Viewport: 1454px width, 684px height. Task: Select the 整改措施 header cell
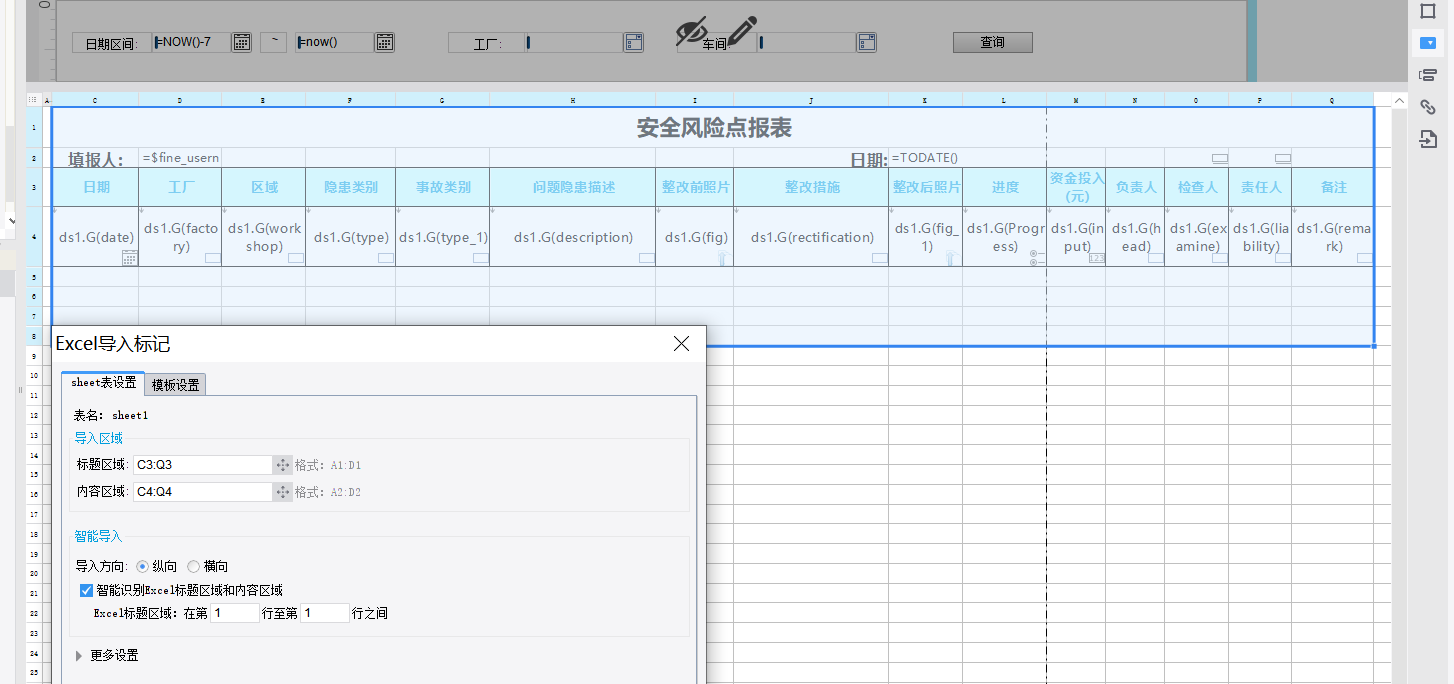811,187
